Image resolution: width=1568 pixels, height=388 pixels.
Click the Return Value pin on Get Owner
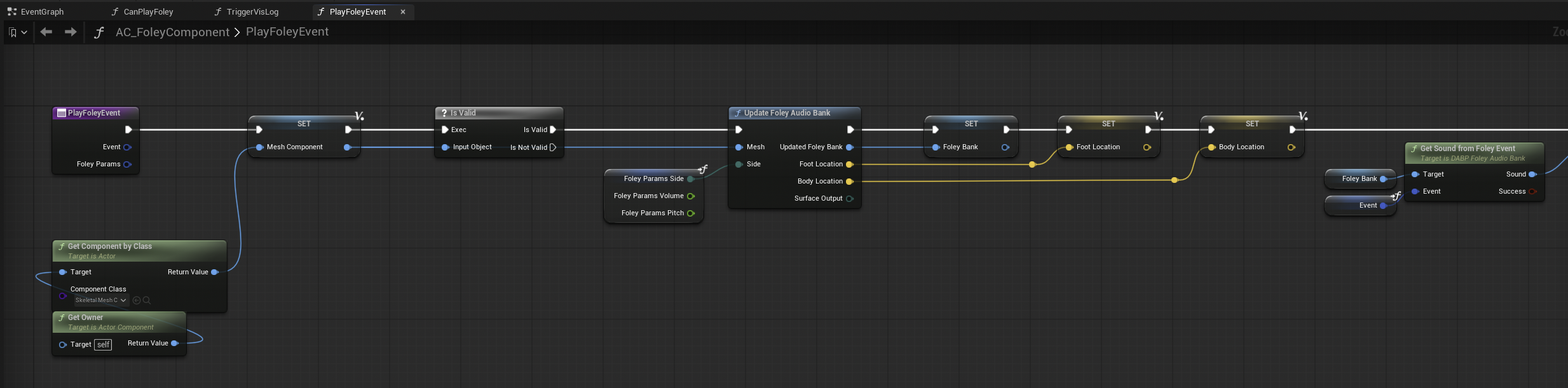[175, 343]
